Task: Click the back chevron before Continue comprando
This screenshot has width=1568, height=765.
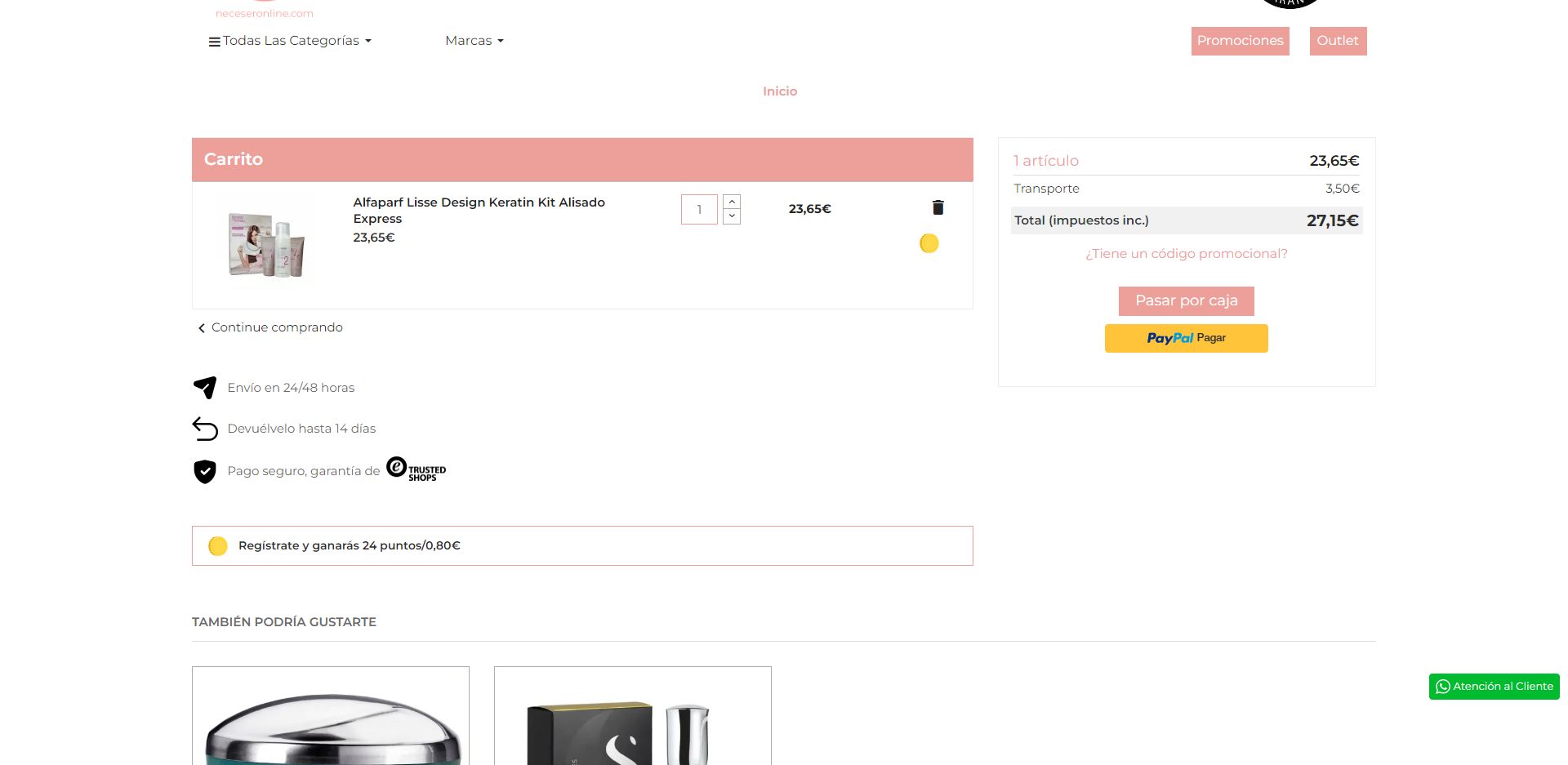Action: click(202, 328)
